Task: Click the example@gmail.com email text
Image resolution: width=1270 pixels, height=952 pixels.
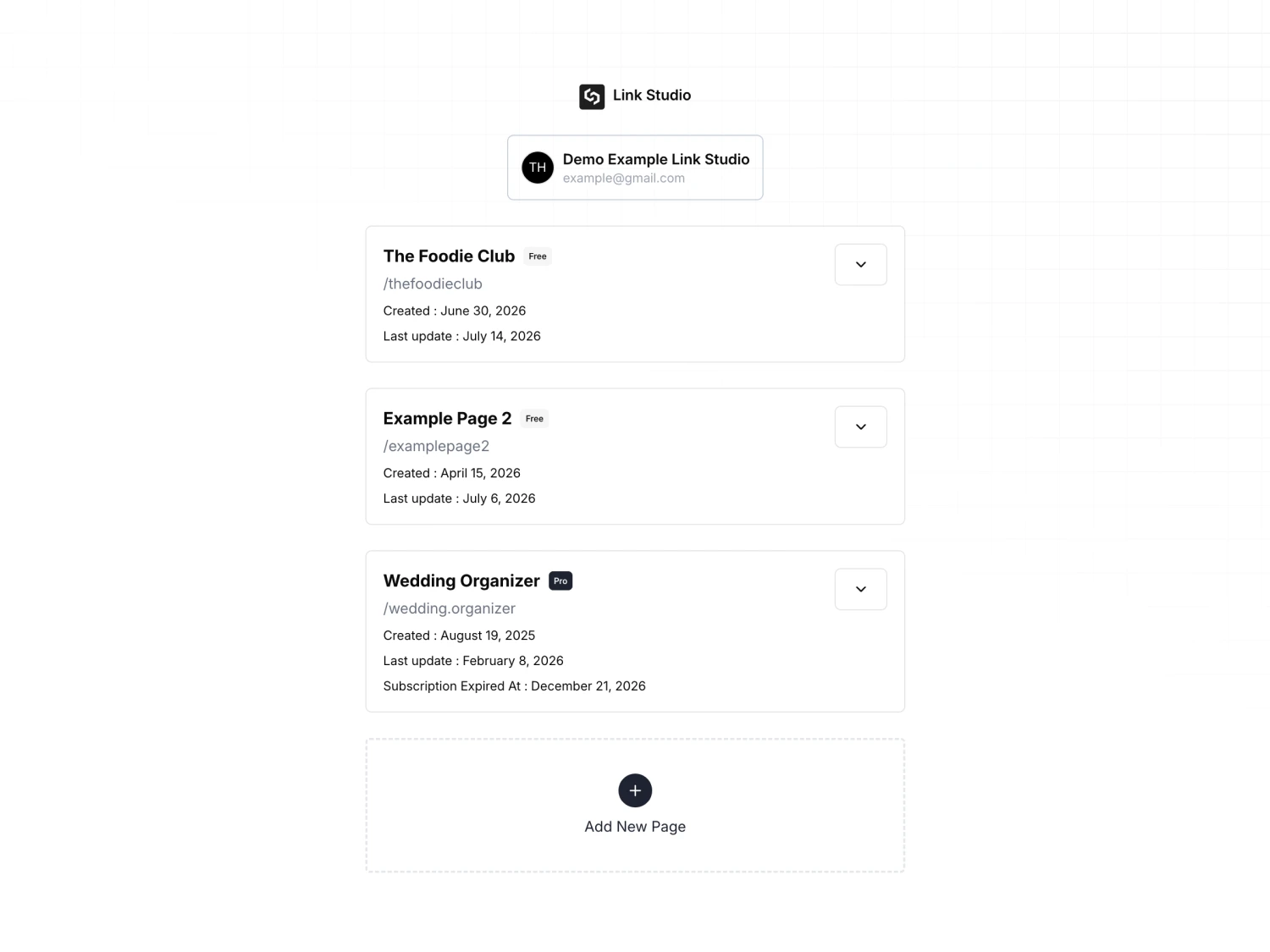Action: [624, 179]
